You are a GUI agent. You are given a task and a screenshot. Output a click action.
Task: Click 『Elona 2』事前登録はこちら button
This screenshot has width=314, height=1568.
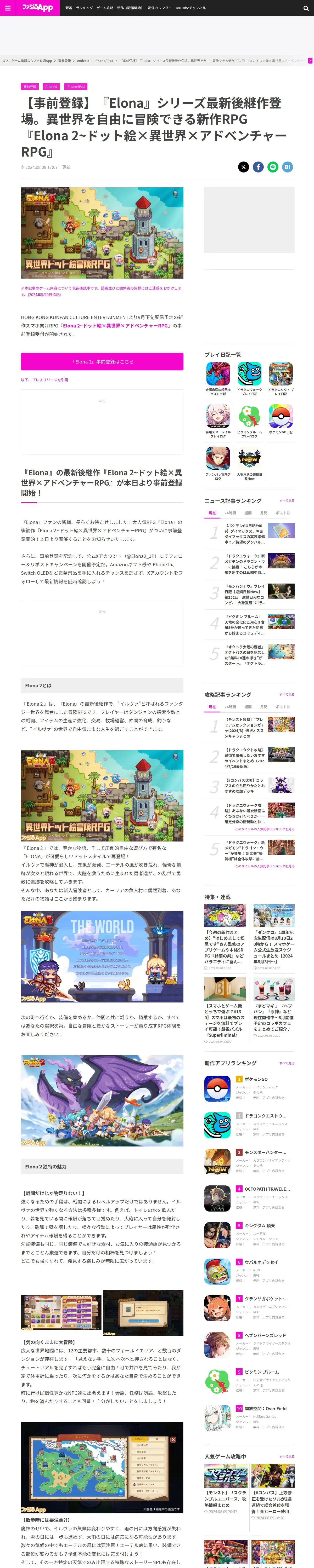102,362
